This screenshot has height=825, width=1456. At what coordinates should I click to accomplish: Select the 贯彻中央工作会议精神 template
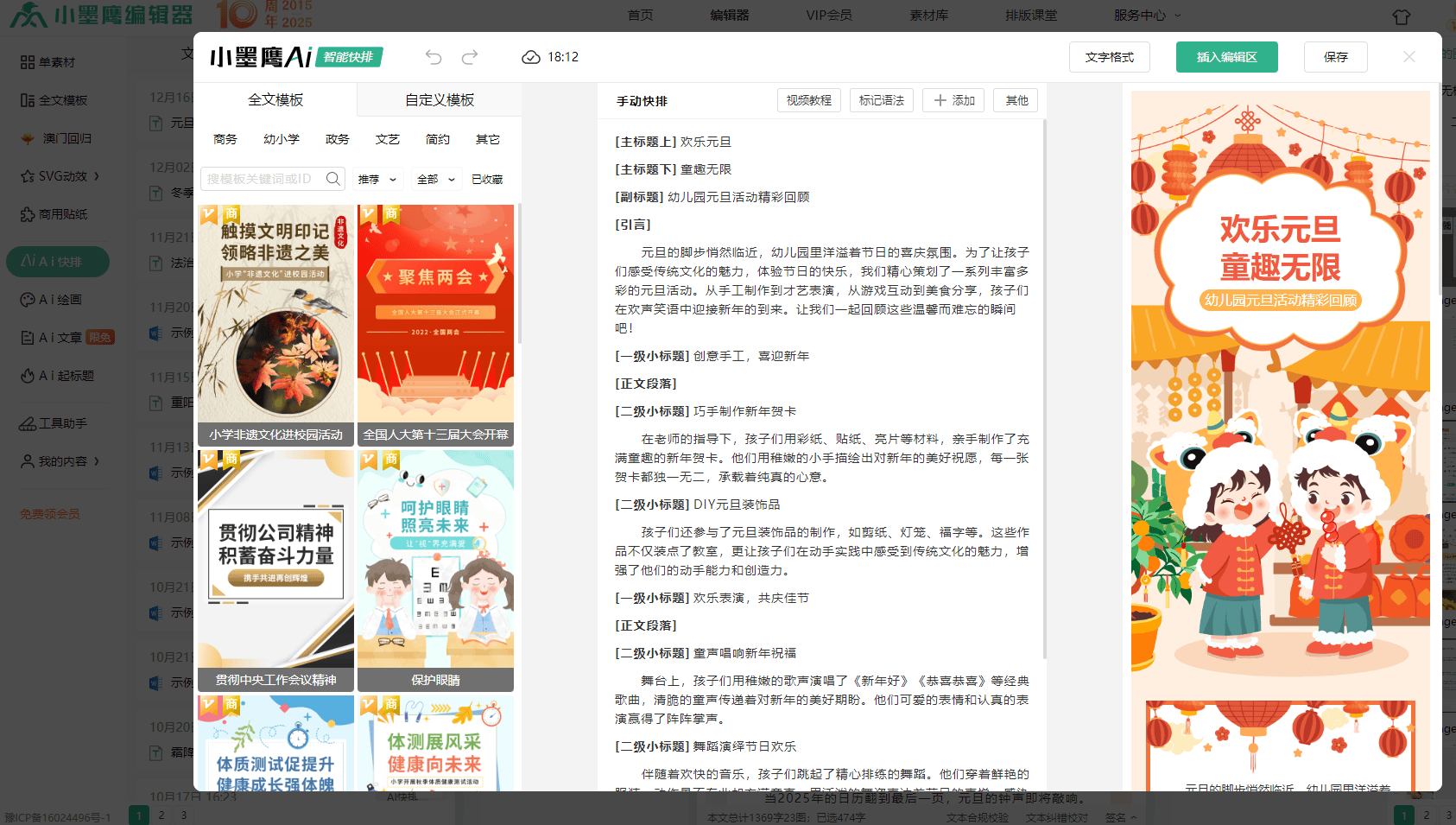click(x=276, y=571)
